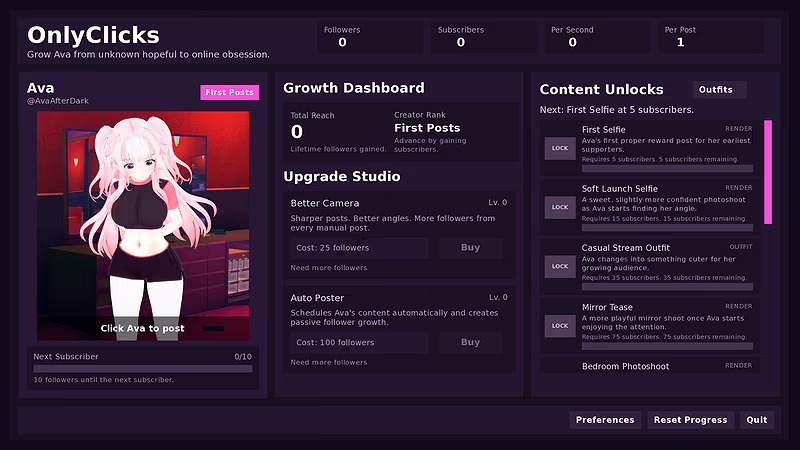
Task: Buy the Better Camera upgrade
Action: click(470, 247)
